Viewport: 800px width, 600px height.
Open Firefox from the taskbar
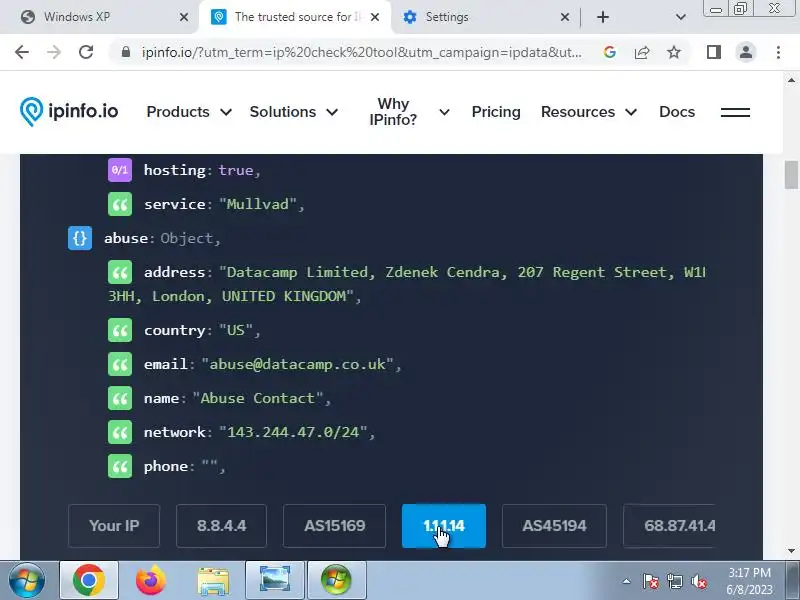pyautogui.click(x=151, y=581)
